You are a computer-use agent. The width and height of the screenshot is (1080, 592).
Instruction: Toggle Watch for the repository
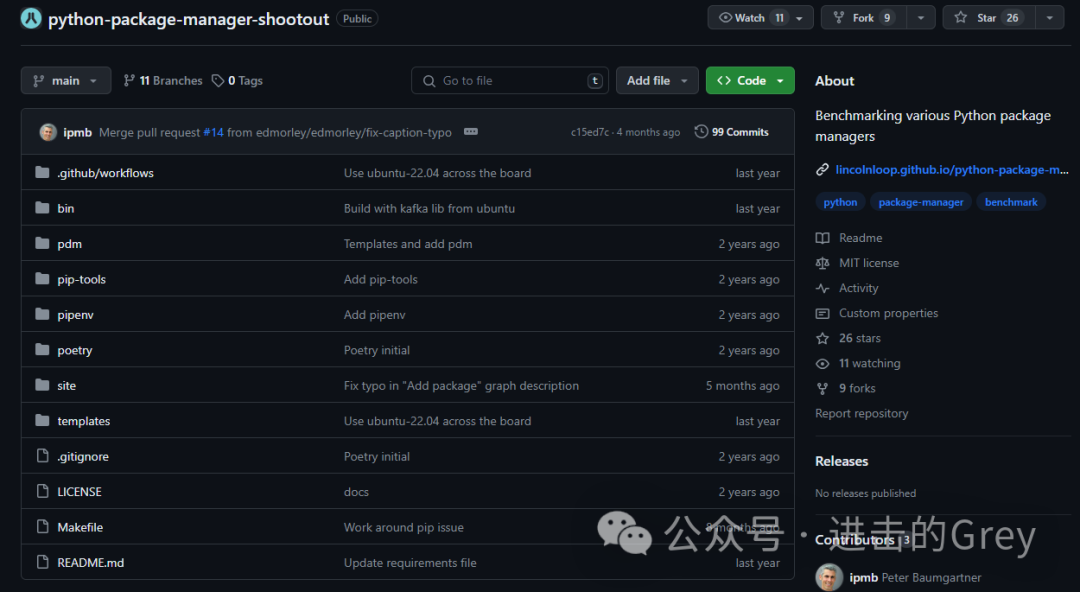pyautogui.click(x=750, y=17)
